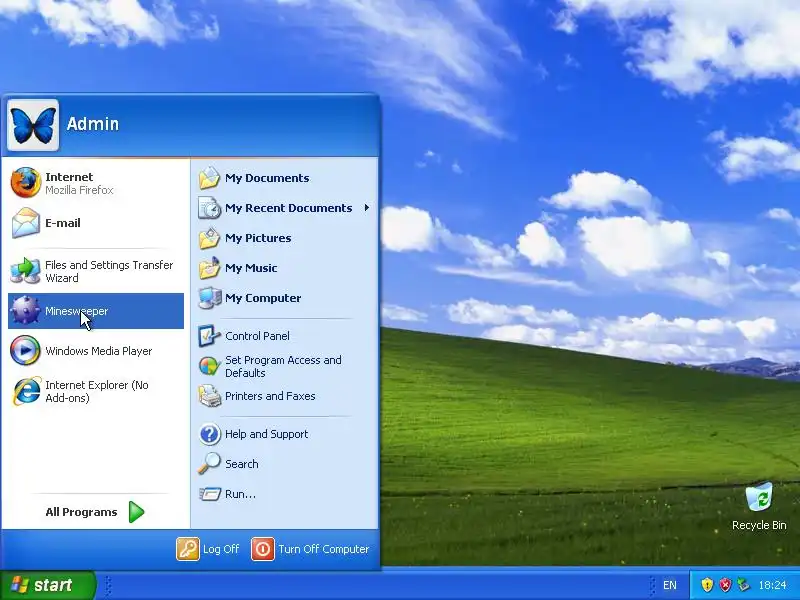Open the Recycle Bin on desktop
The width and height of the screenshot is (800, 600).
click(x=759, y=496)
